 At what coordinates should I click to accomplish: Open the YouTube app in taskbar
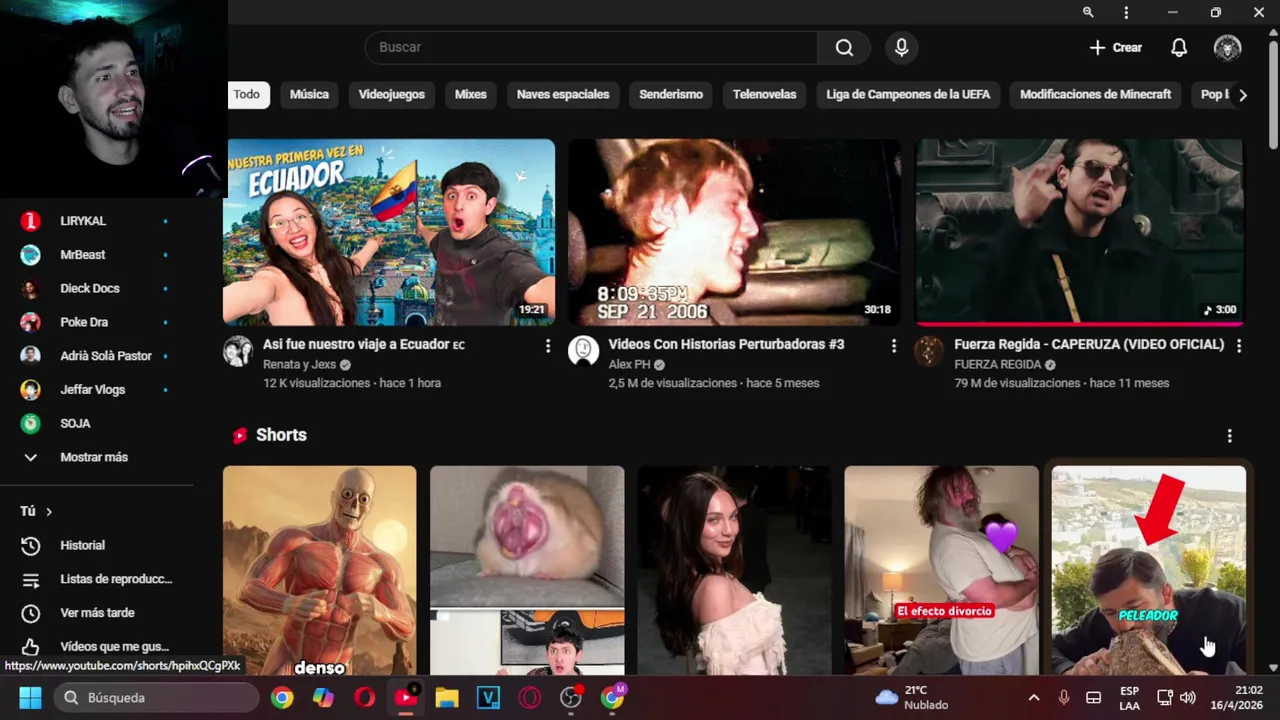coord(406,698)
